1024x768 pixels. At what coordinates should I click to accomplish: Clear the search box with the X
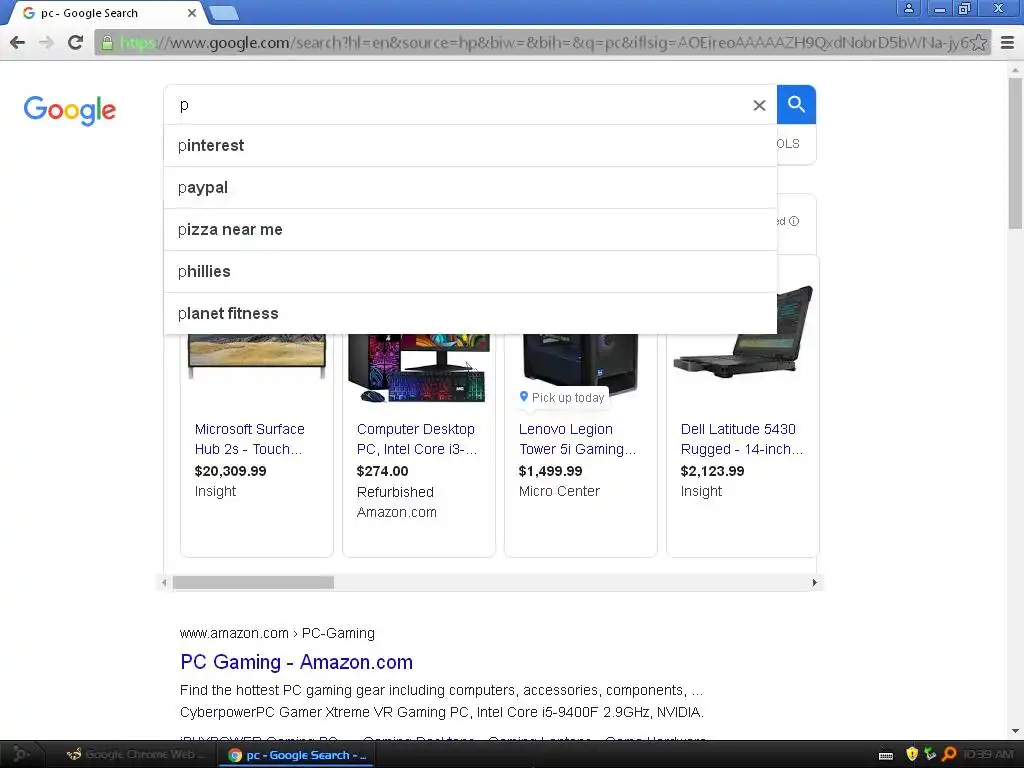tap(759, 105)
